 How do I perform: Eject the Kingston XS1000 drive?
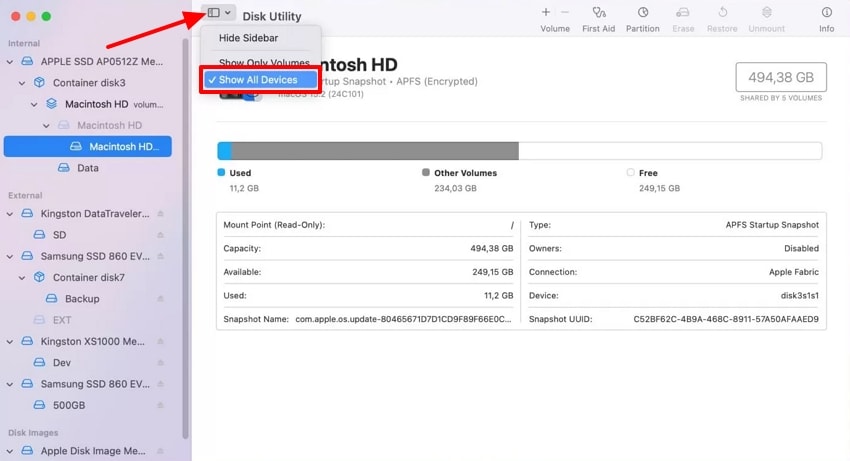[x=160, y=341]
